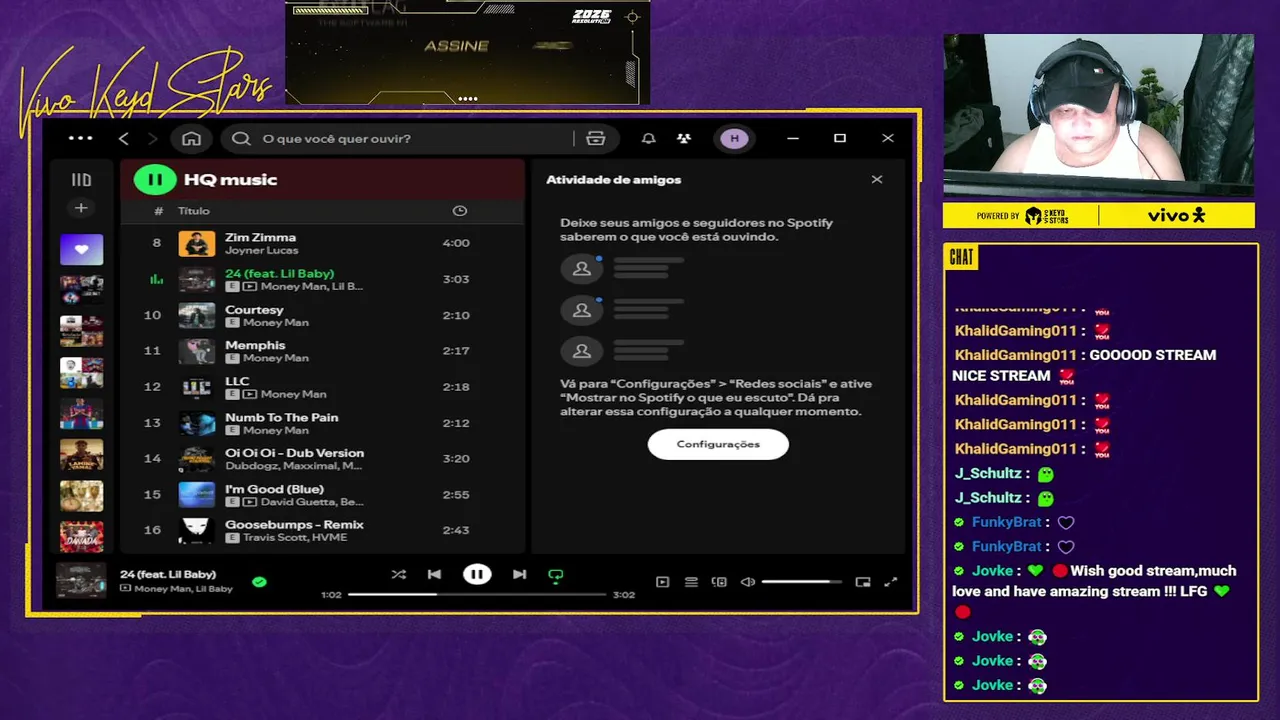Select the Zim Zimma track
This screenshot has height=720, width=1280.
point(322,243)
